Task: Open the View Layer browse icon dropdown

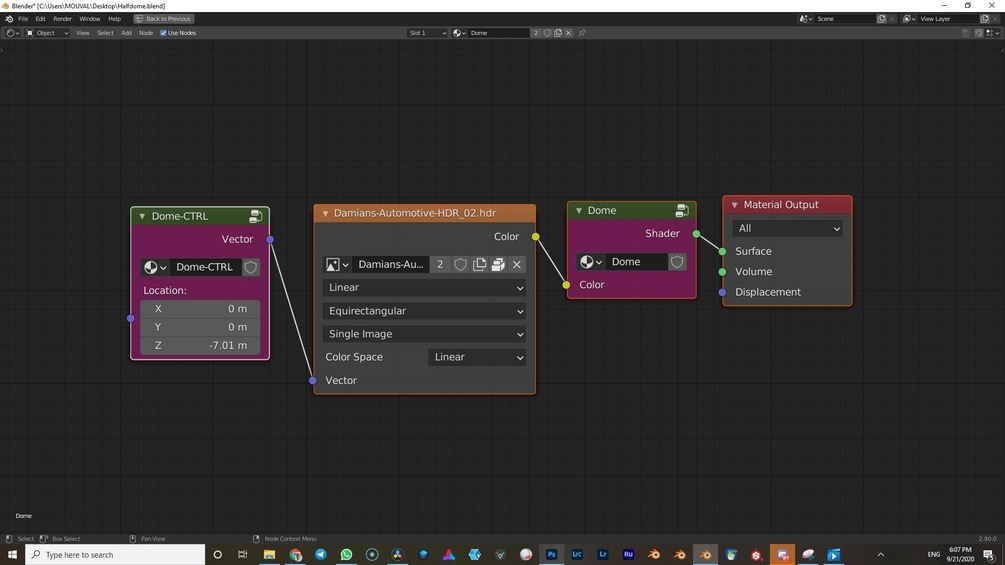Action: coord(909,19)
